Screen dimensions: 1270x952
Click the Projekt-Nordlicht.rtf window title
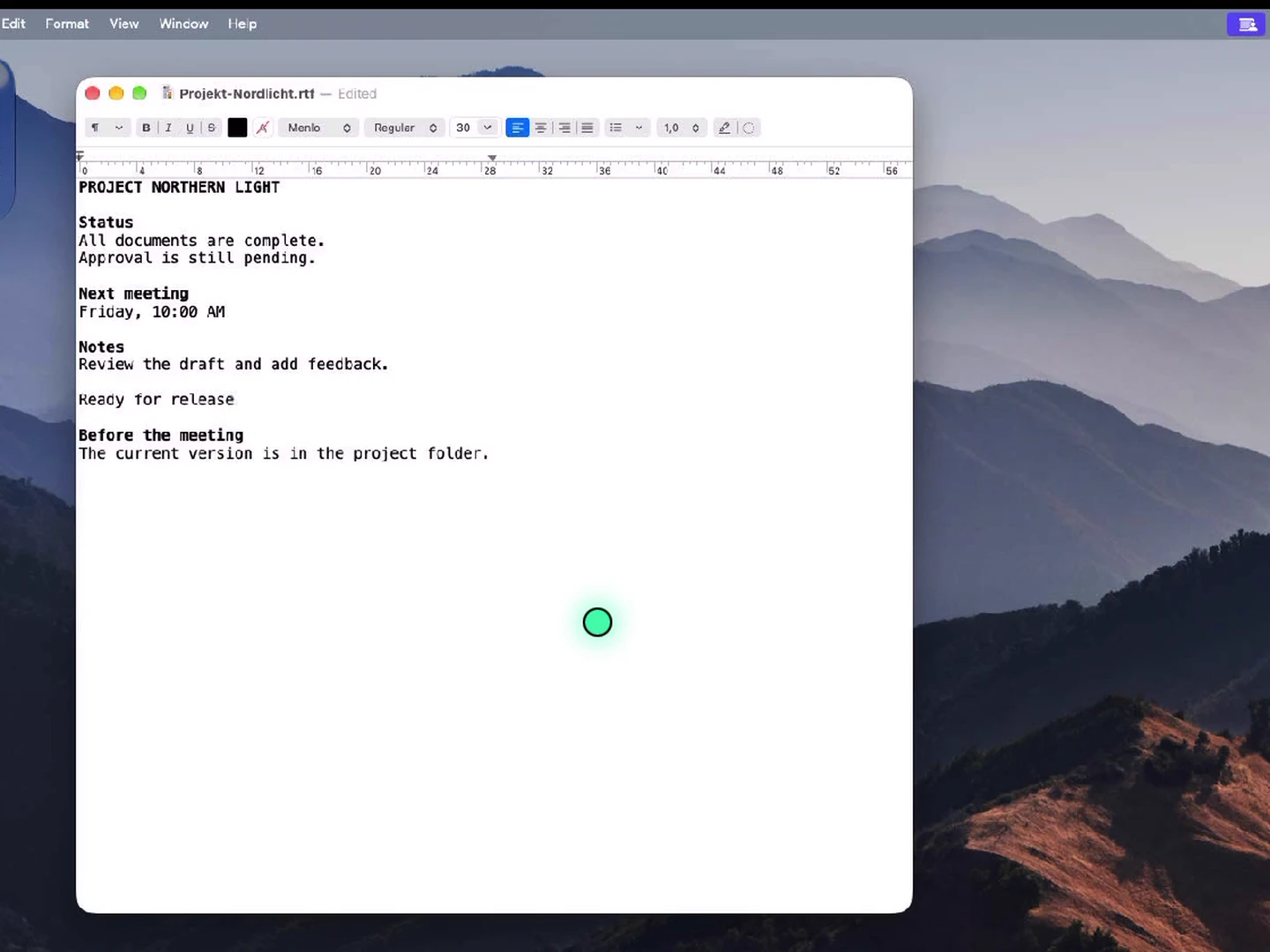247,93
